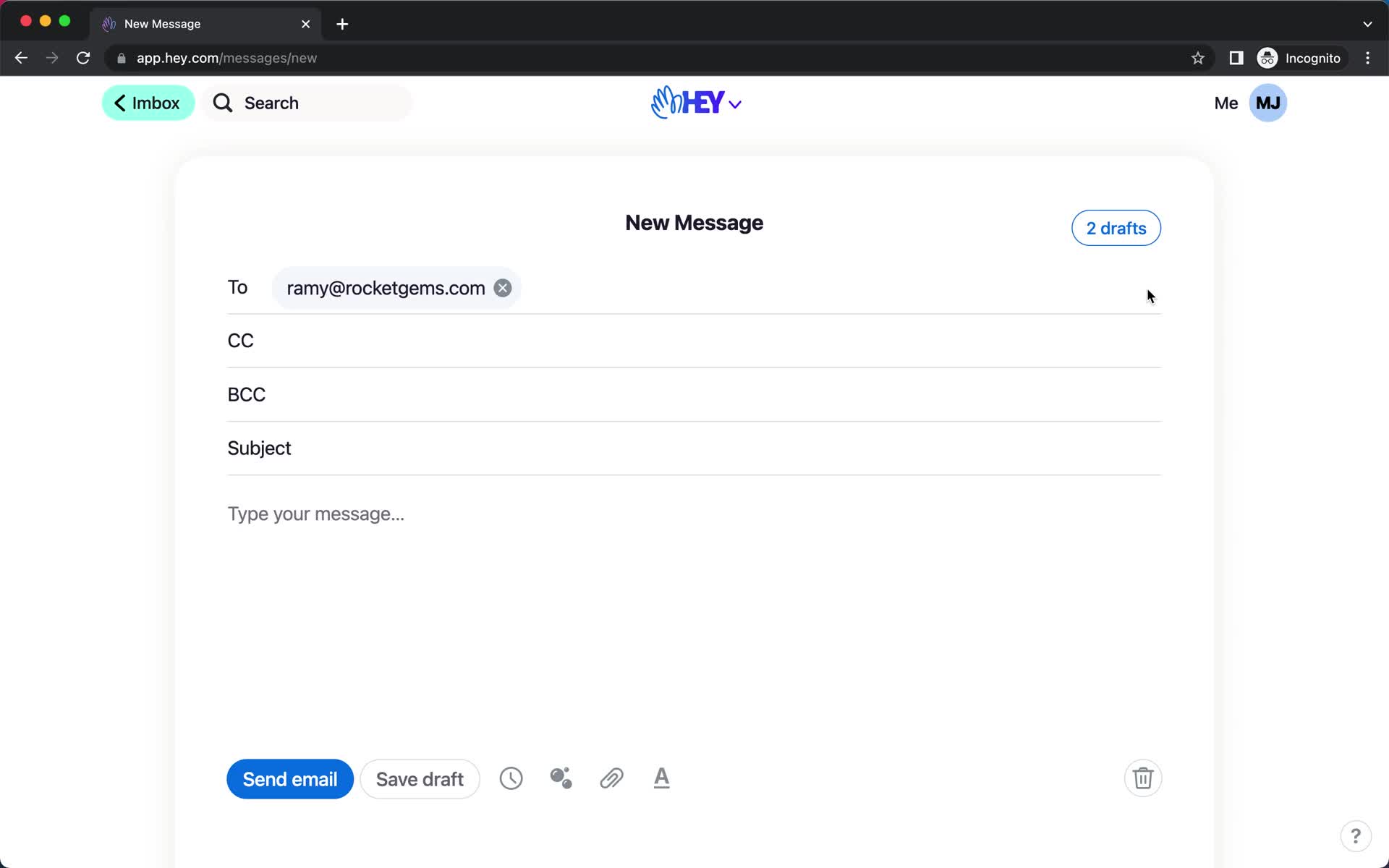Open the Me account menu
Image resolution: width=1389 pixels, height=868 pixels.
[x=1226, y=103]
